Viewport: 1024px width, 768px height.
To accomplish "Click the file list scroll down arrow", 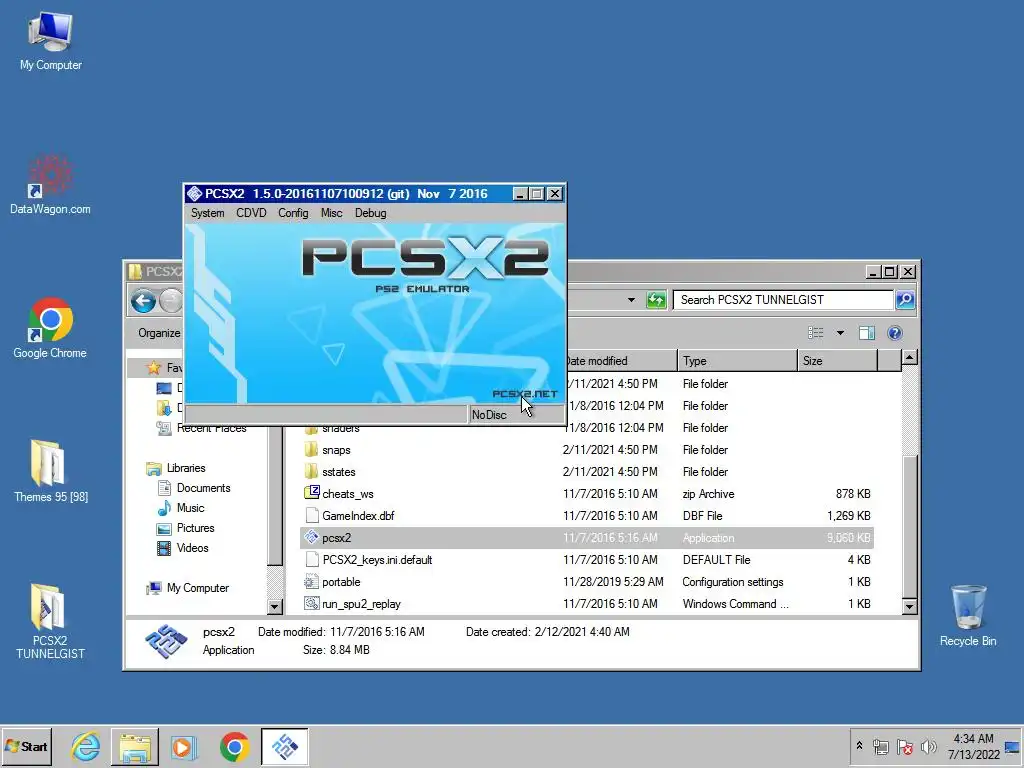I will click(909, 607).
